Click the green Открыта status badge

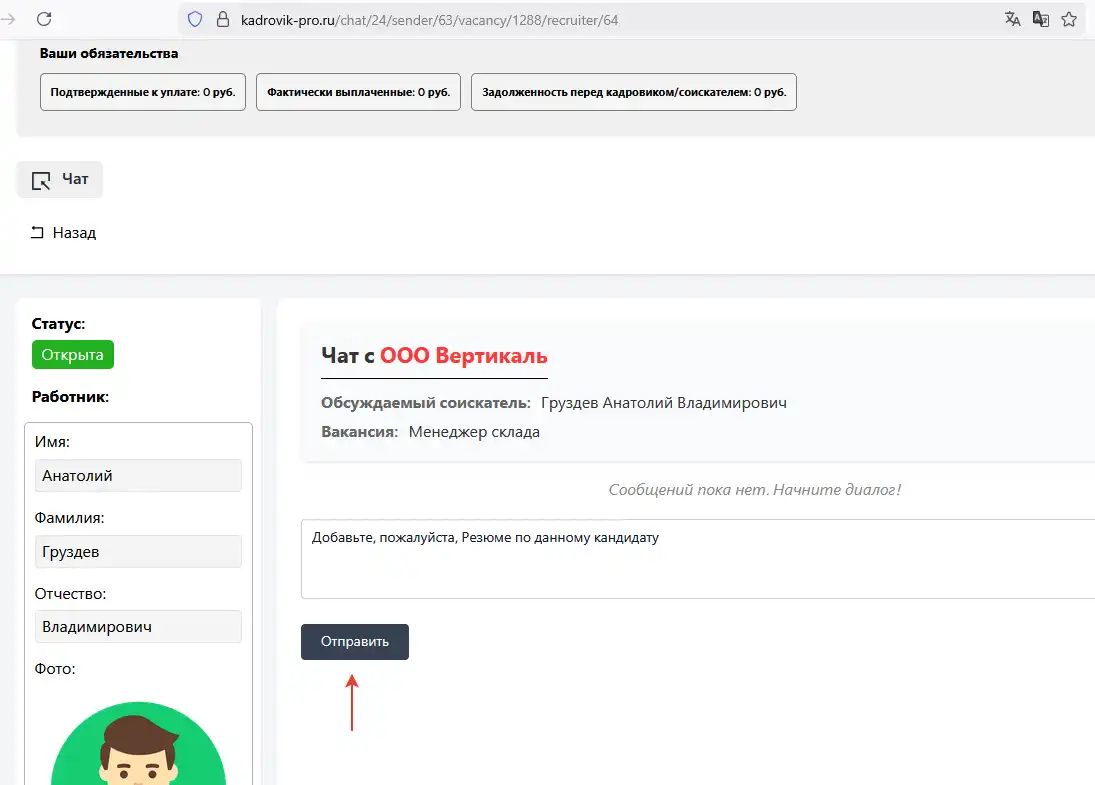73,355
